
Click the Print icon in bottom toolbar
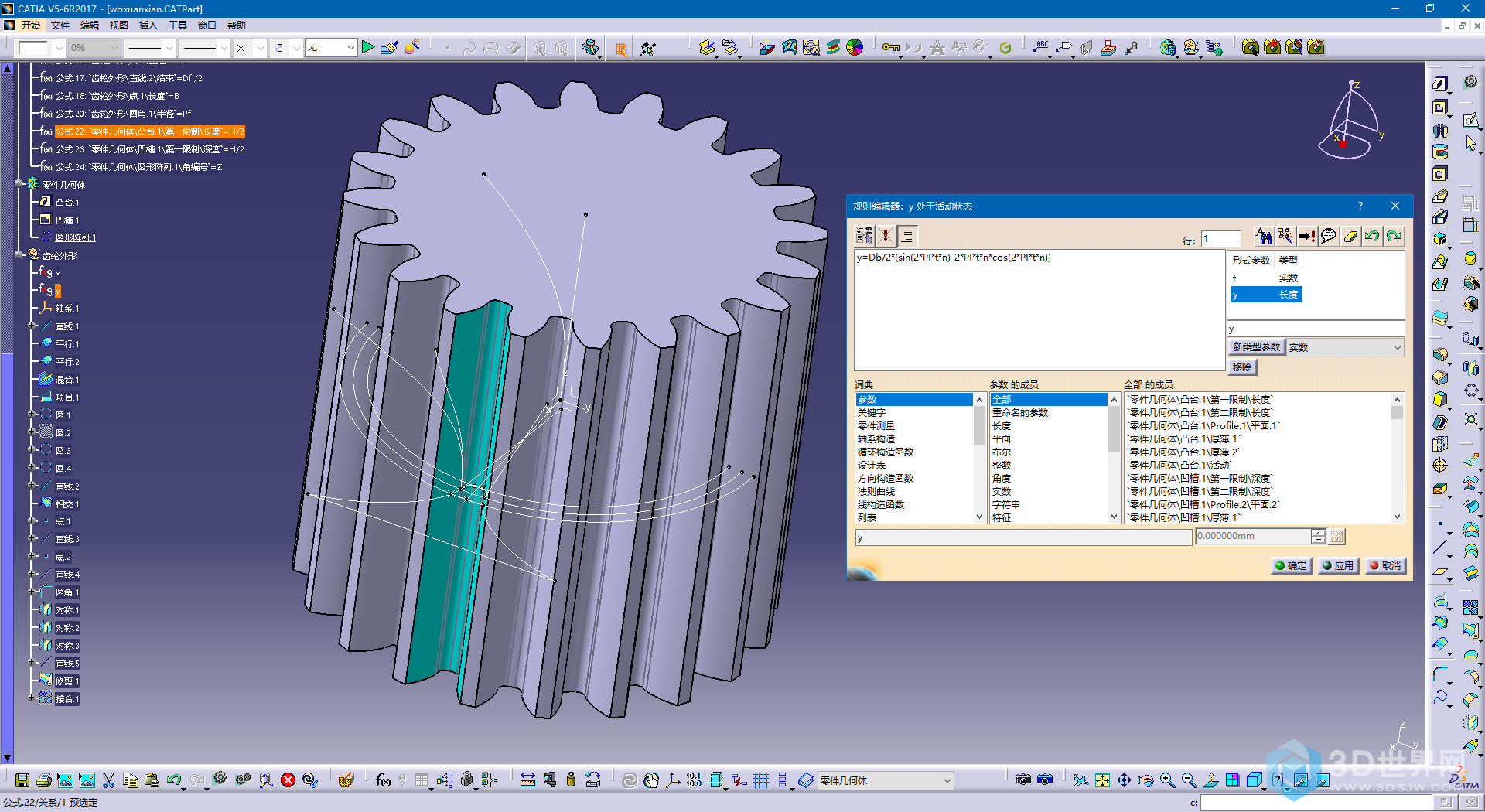pyautogui.click(x=44, y=780)
